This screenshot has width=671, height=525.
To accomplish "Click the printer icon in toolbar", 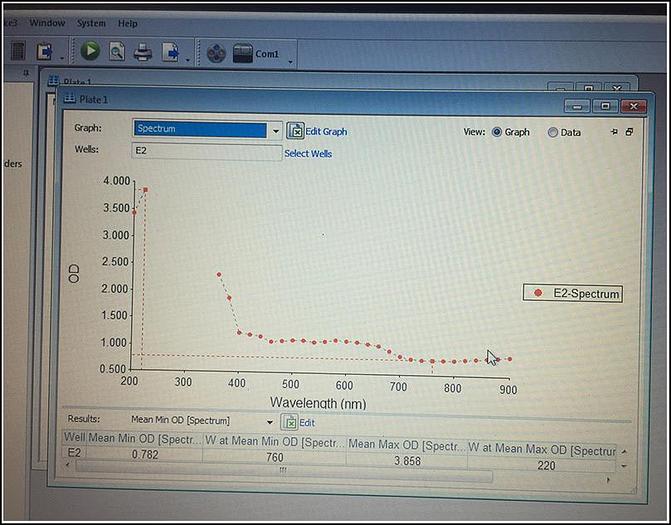I will [x=143, y=53].
